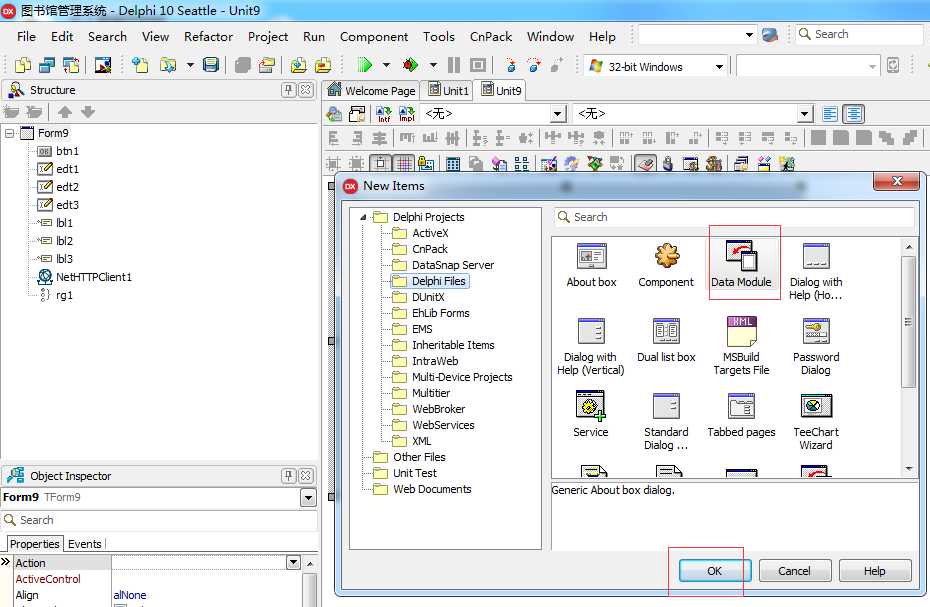Image resolution: width=930 pixels, height=607 pixels.
Task: Open the 32-bit Windows platform dropdown
Action: point(719,66)
